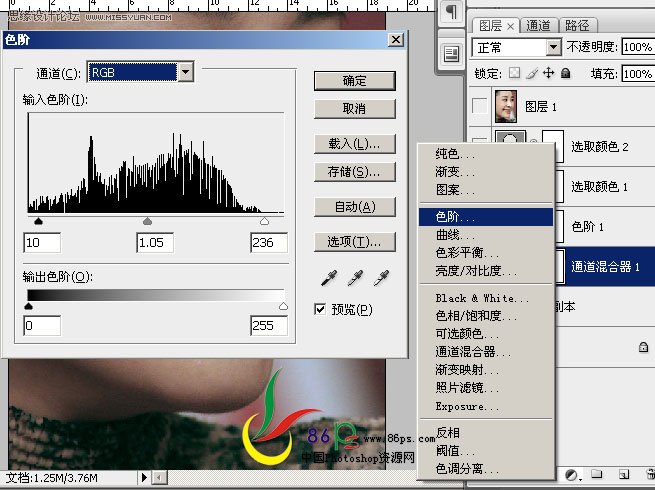Toggle lock image pixels brush icon
Viewport: 655px width, 490px height.
[x=532, y=74]
